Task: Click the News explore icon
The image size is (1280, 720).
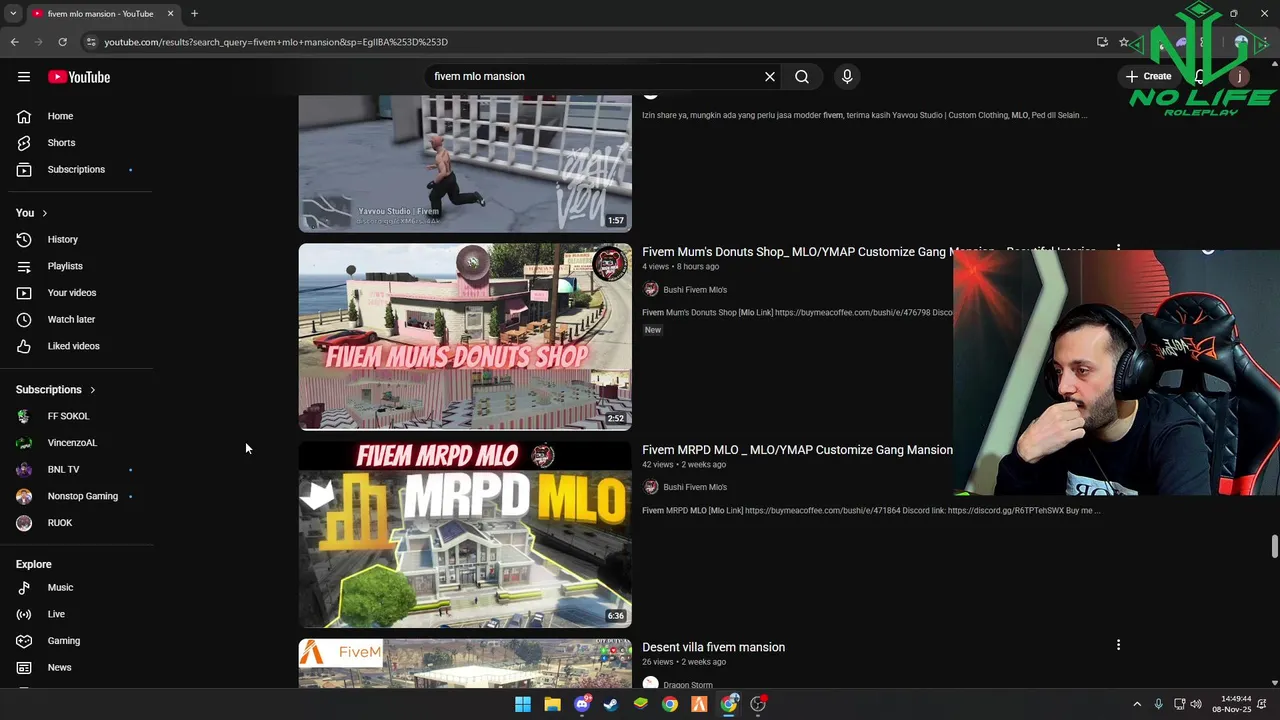Action: click(25, 667)
